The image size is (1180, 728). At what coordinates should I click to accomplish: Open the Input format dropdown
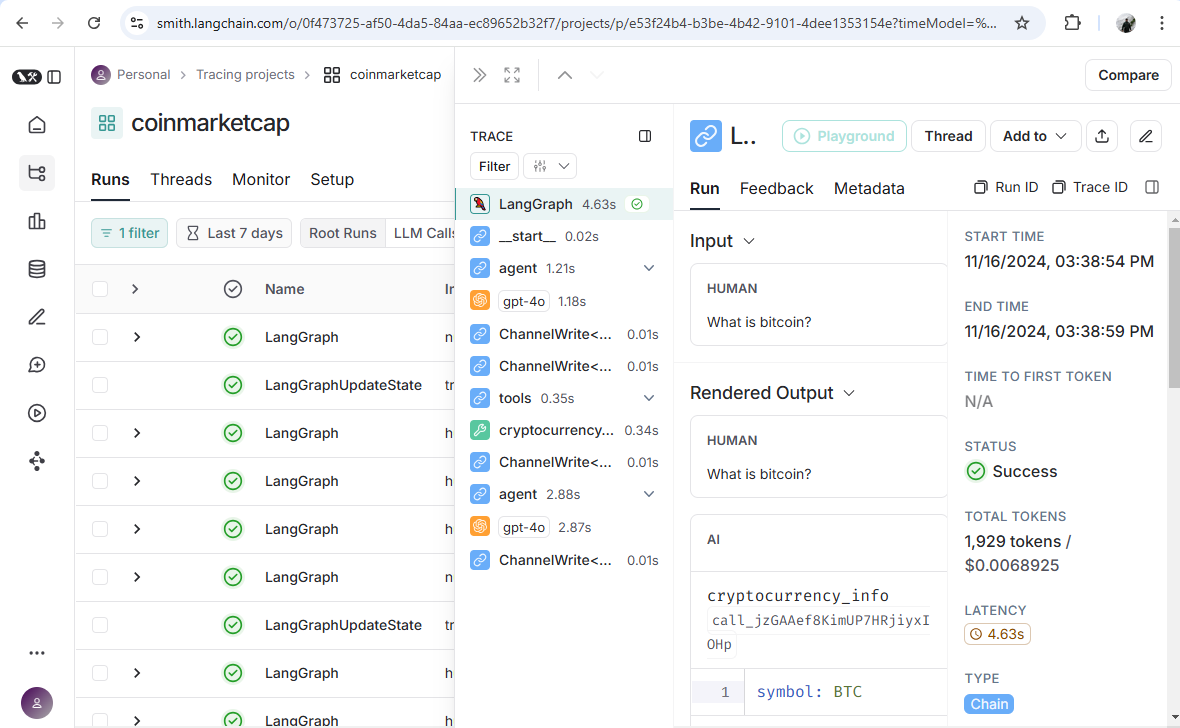pyautogui.click(x=749, y=242)
